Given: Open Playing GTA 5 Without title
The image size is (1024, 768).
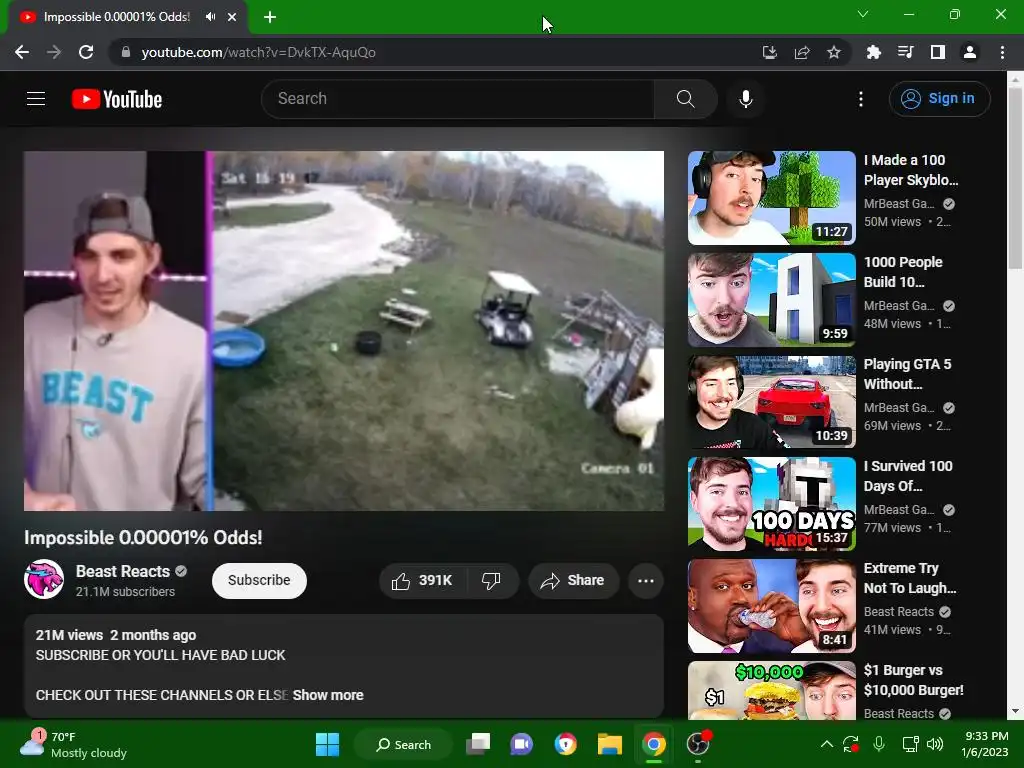Looking at the screenshot, I should [x=907, y=374].
